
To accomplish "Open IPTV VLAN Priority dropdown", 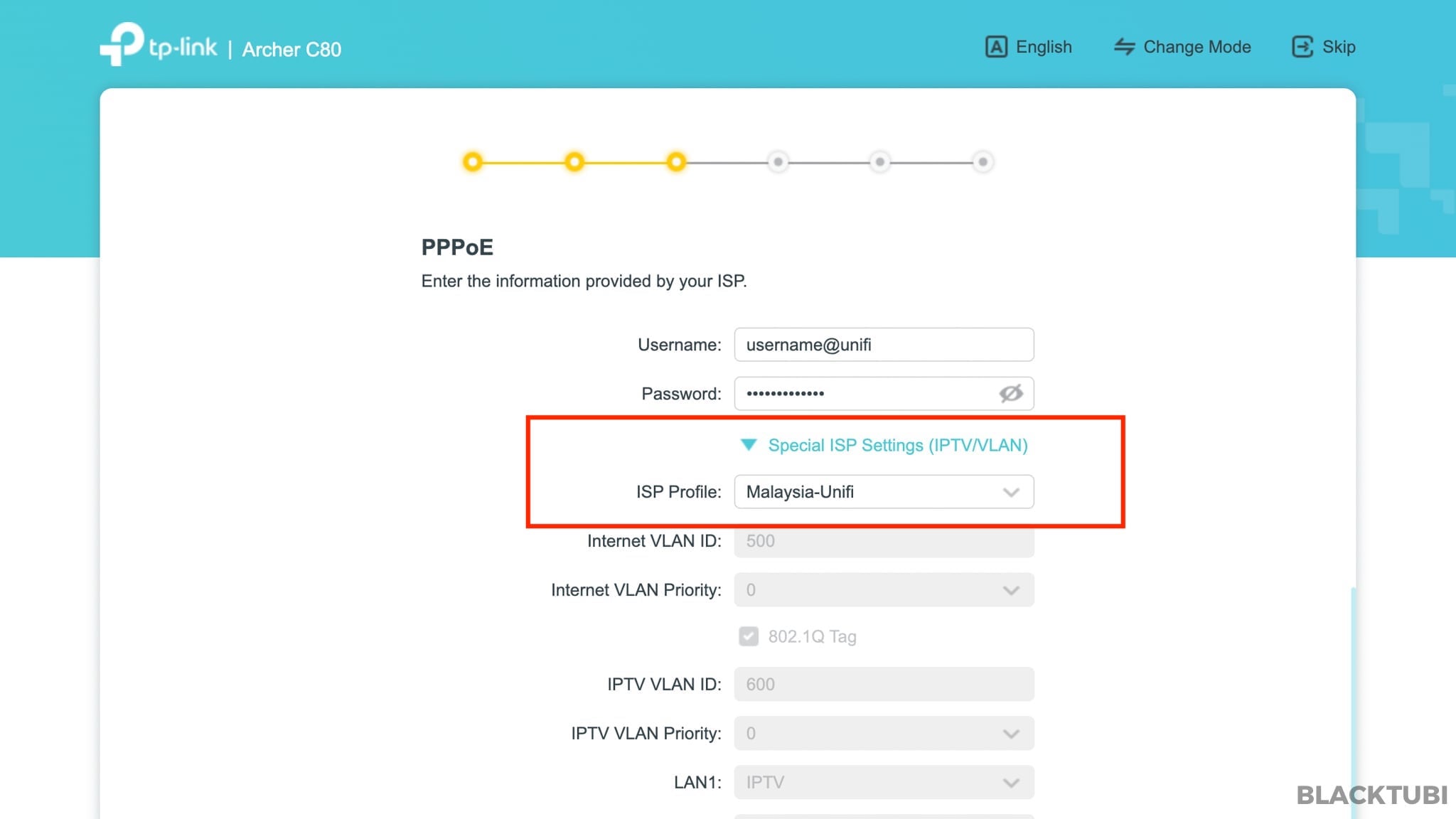I will click(884, 733).
